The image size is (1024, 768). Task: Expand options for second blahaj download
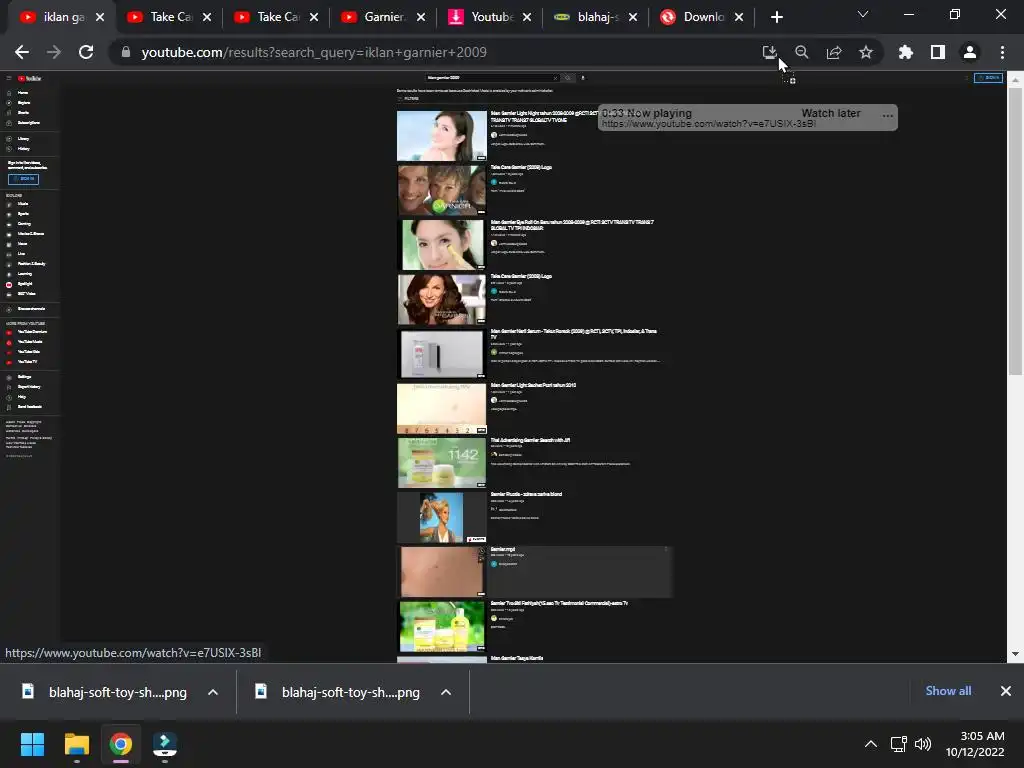click(446, 692)
